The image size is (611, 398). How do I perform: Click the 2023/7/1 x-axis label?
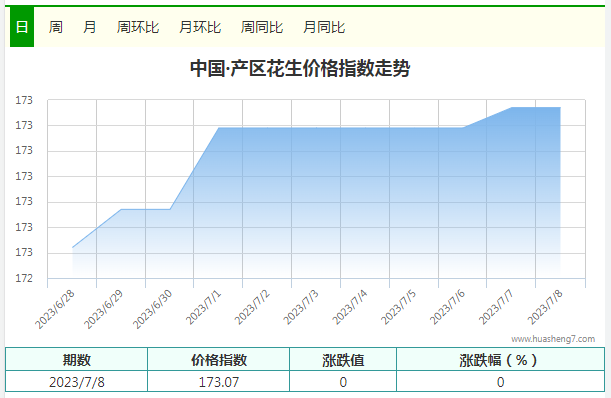point(204,308)
